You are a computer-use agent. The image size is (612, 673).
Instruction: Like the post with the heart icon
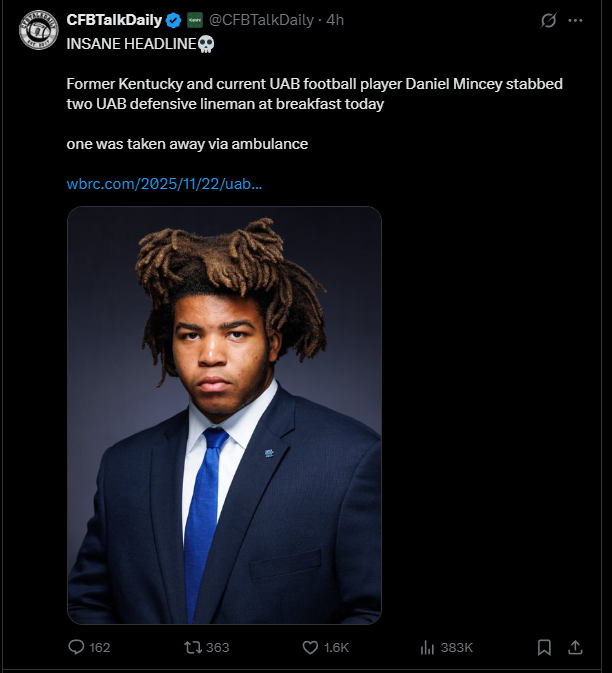[310, 647]
